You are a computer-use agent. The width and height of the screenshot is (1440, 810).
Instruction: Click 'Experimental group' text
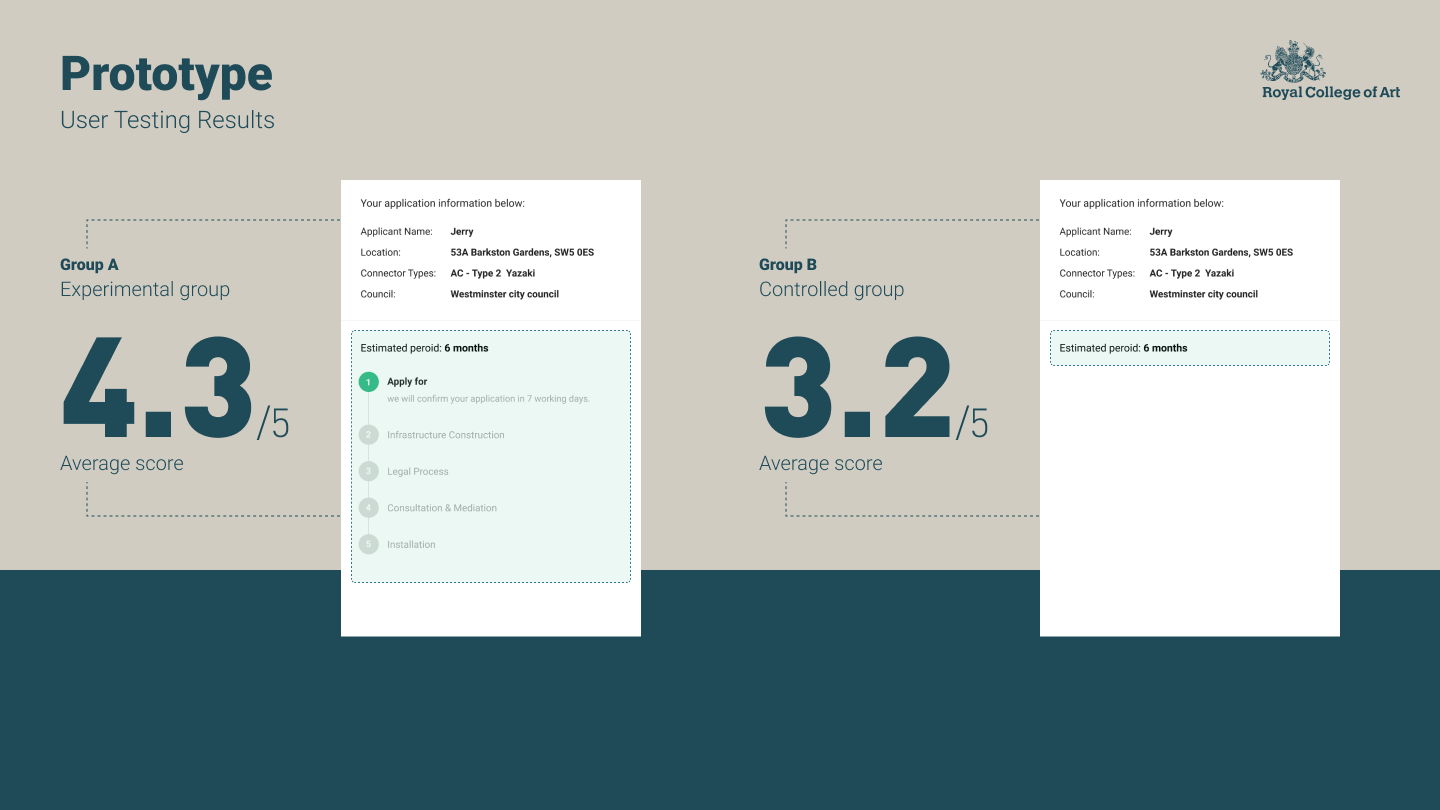[145, 290]
